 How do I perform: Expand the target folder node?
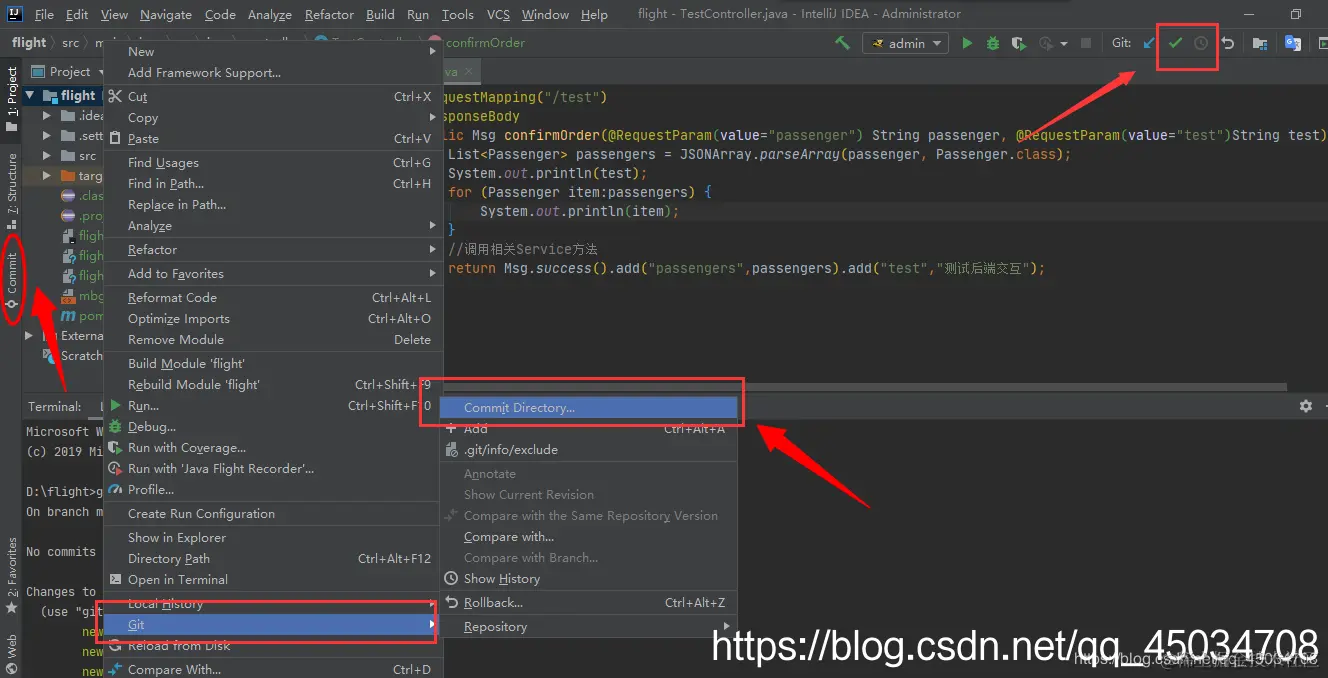click(47, 176)
